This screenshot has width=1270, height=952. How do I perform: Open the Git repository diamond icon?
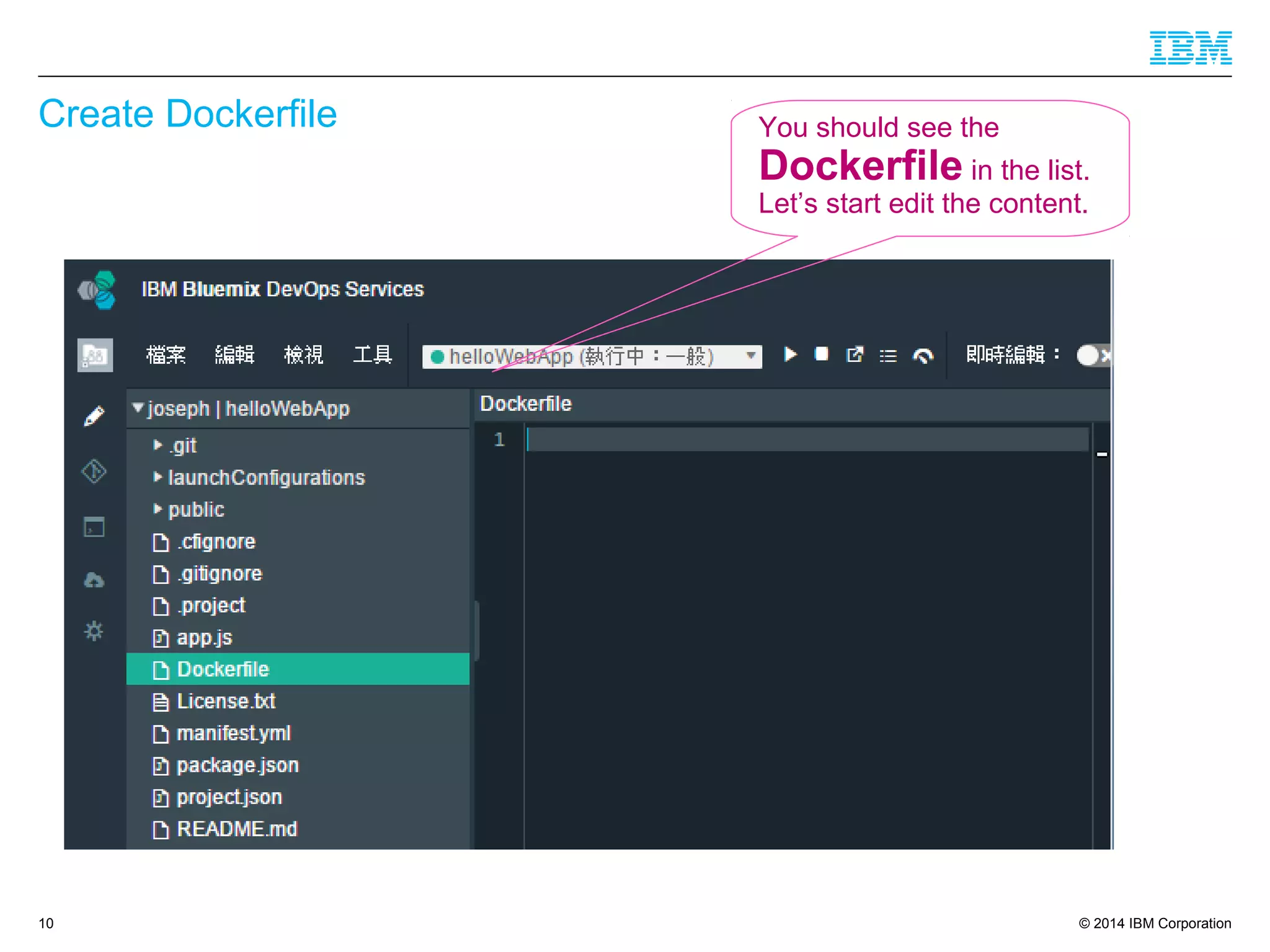[94, 472]
